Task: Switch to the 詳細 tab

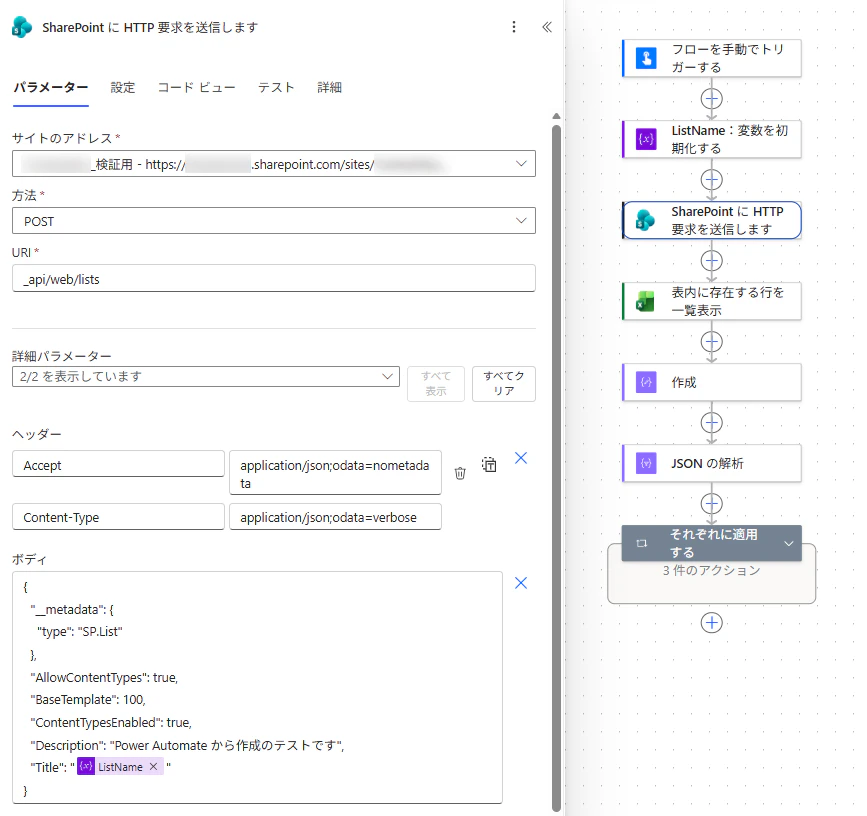Action: click(330, 87)
